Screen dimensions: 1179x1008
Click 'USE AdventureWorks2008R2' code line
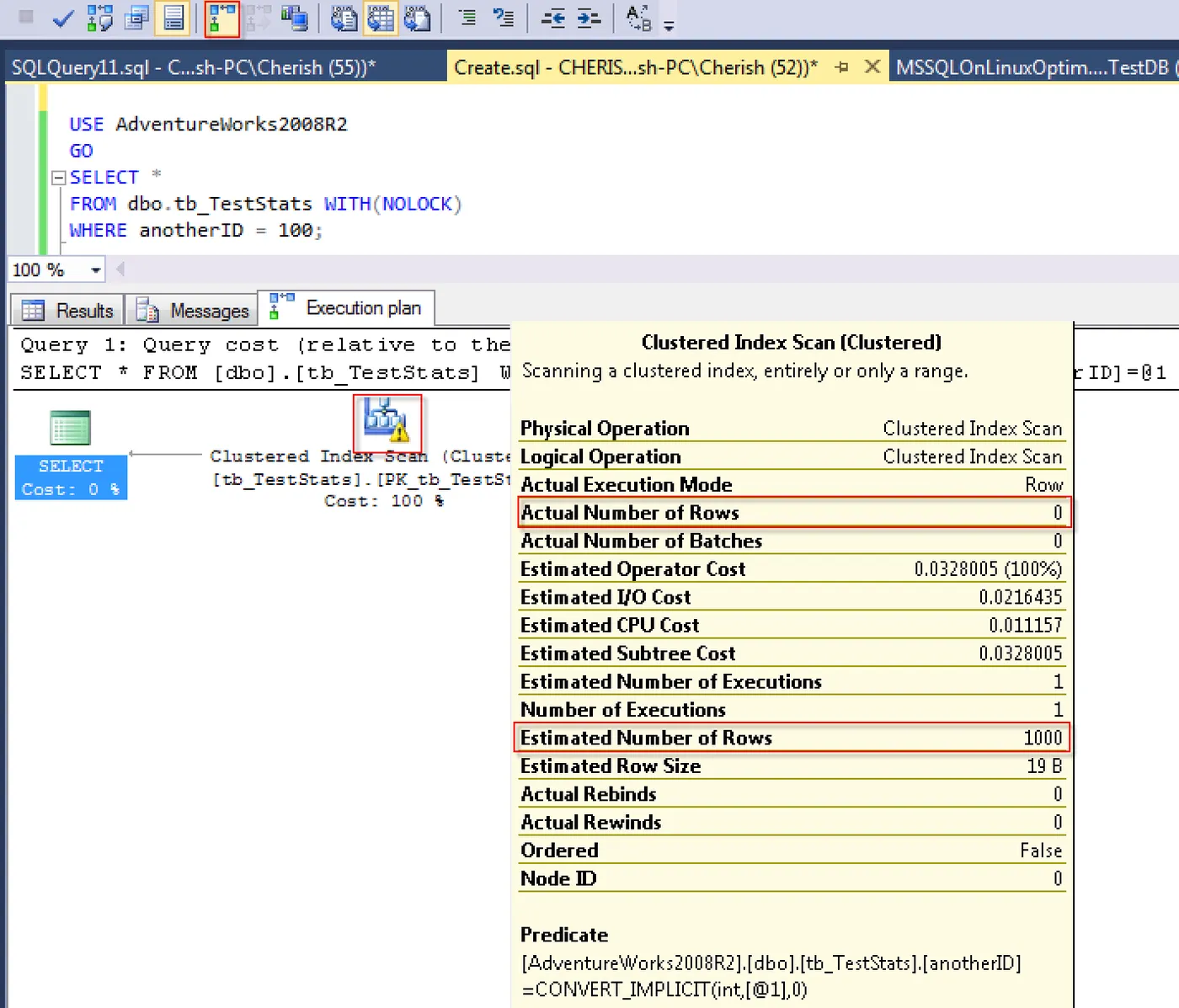tap(208, 125)
